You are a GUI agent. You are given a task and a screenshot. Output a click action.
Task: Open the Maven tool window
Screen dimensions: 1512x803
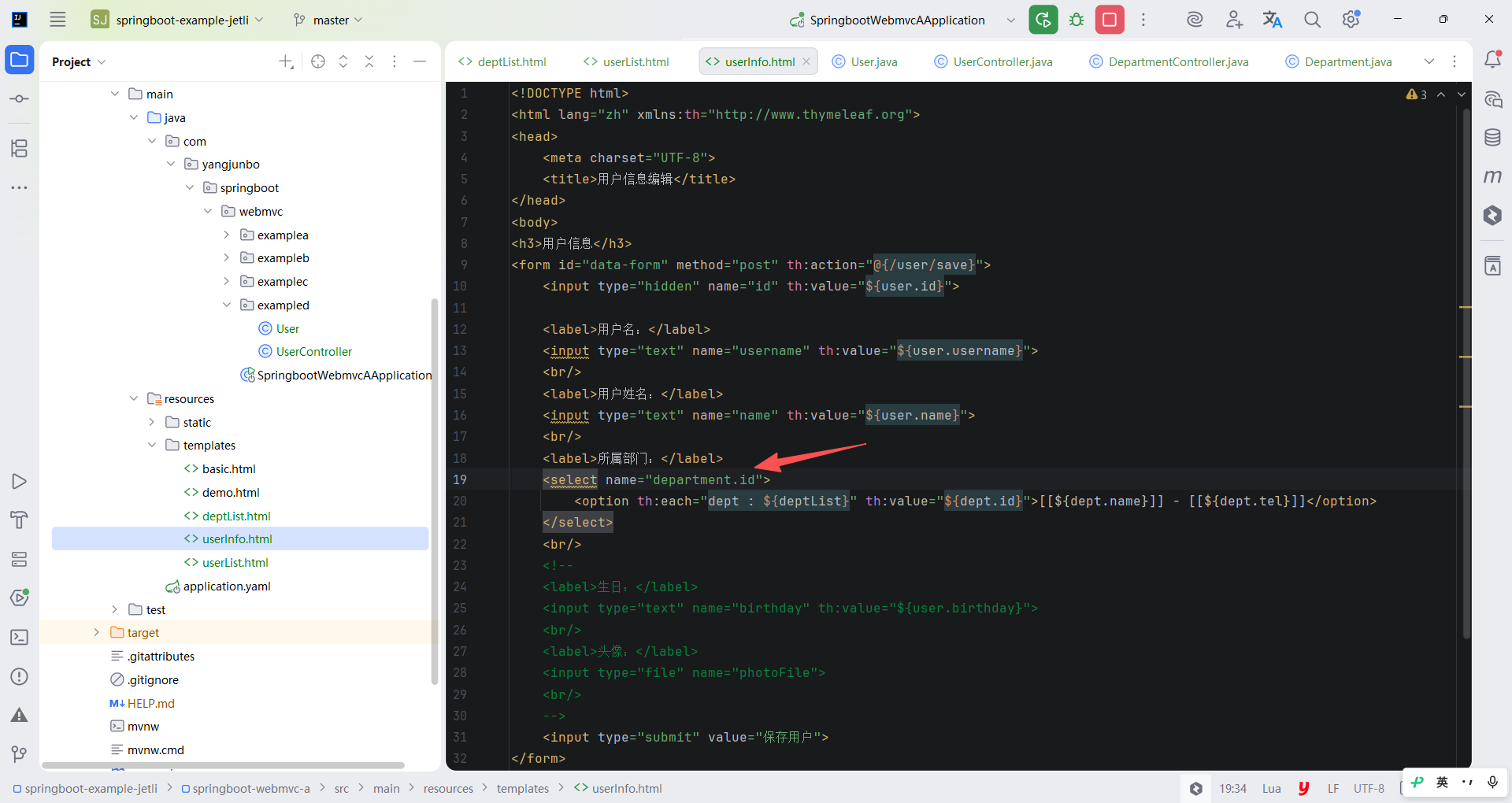tap(1492, 176)
